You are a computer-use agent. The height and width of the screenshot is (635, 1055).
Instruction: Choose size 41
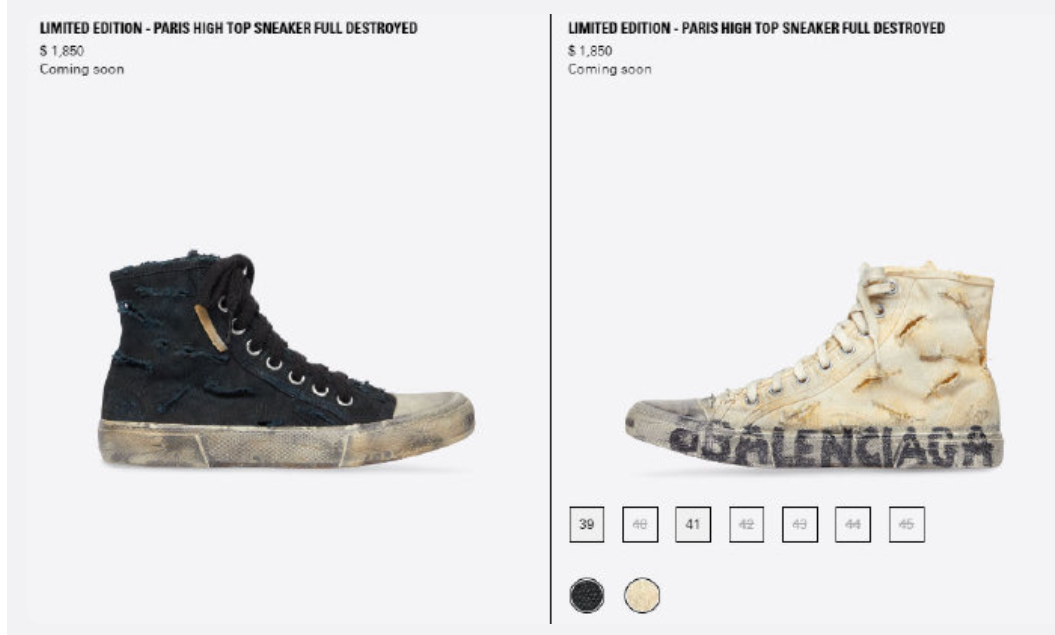pos(693,524)
